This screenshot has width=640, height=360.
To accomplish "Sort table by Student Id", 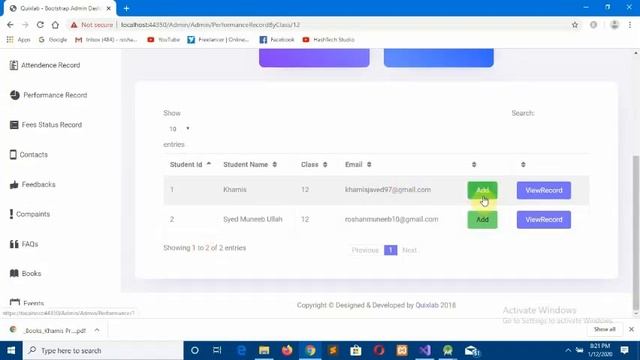I will pos(190,164).
